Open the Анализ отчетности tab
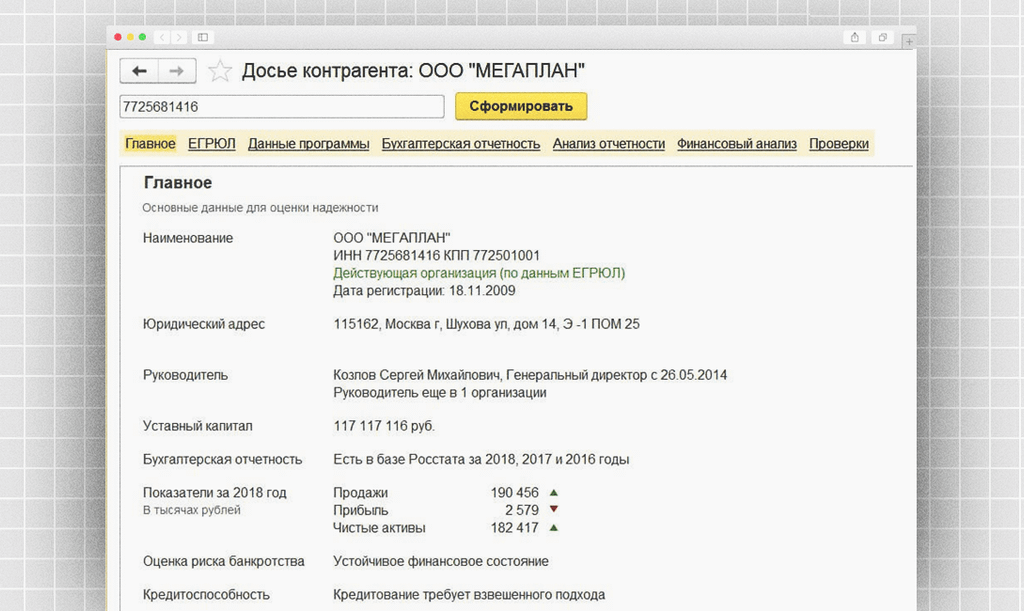 click(x=609, y=144)
